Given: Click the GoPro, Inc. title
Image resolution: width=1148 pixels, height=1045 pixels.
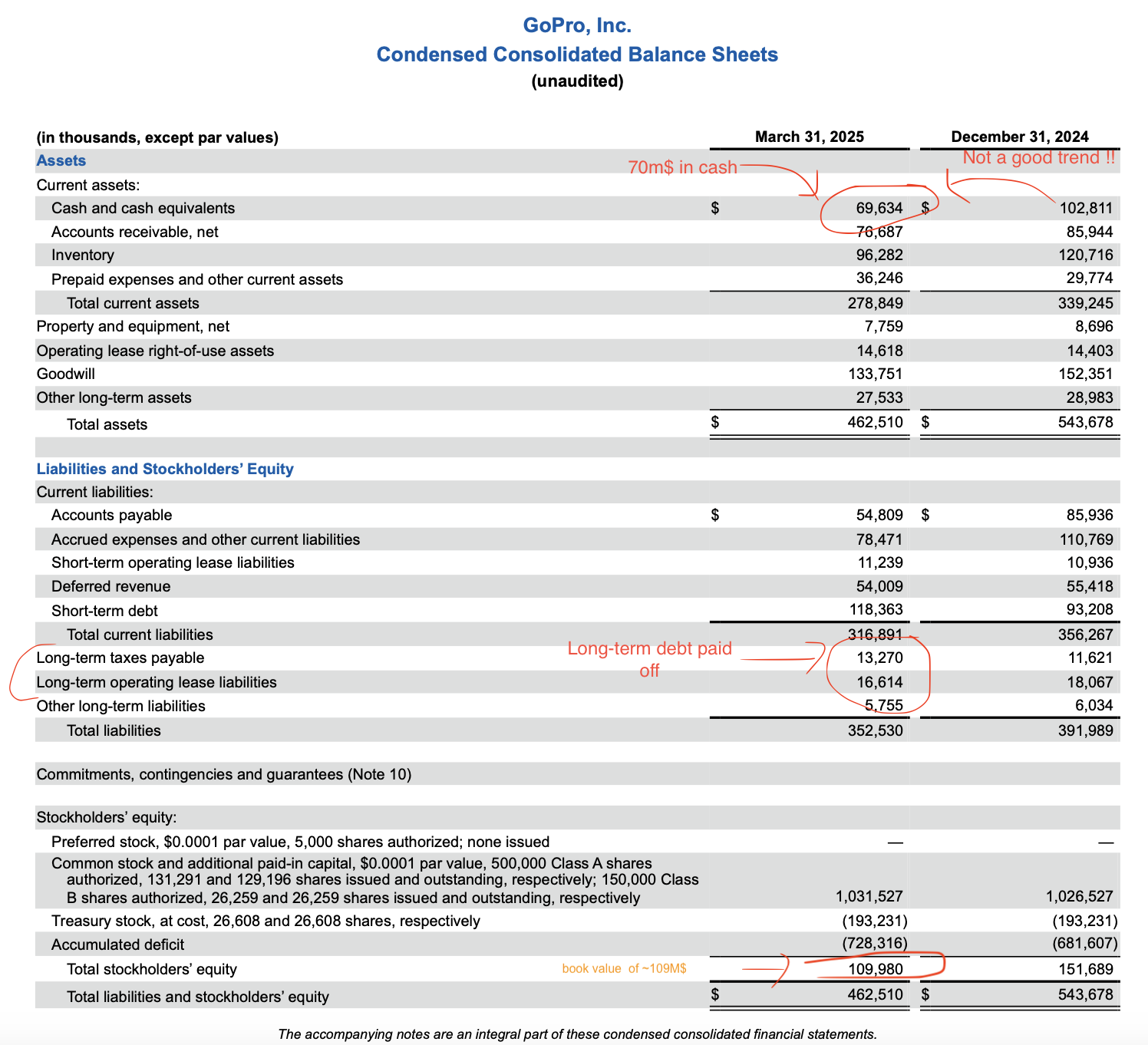Looking at the screenshot, I should 577,25.
